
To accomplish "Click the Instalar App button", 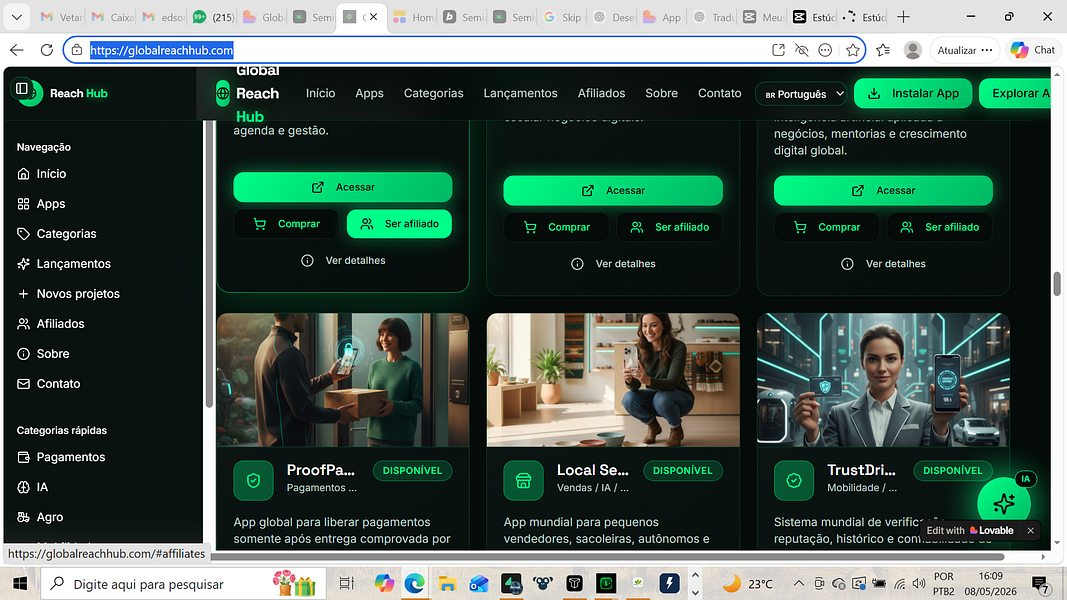I will pos(915,93).
